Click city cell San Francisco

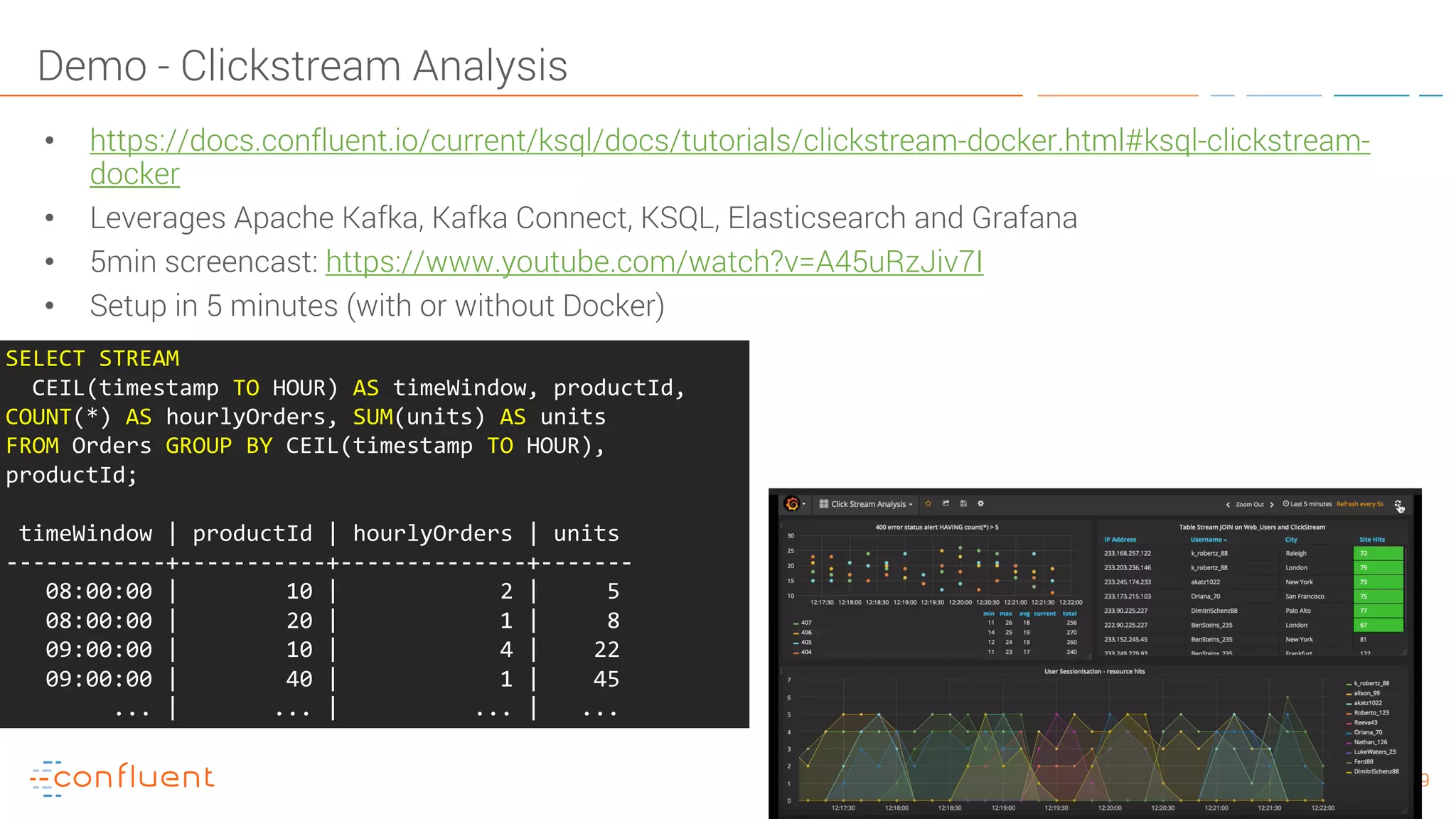(1305, 596)
